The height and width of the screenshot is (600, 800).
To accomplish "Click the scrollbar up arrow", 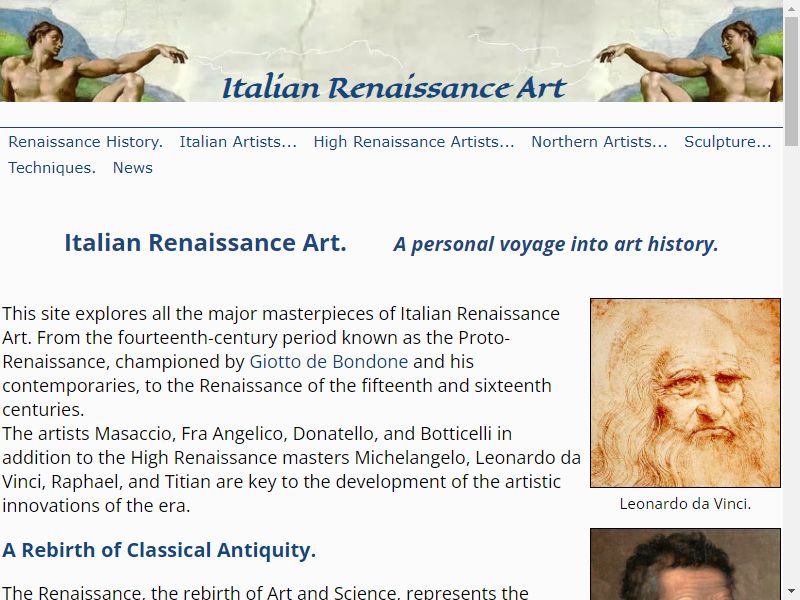I will tap(791, 7).
